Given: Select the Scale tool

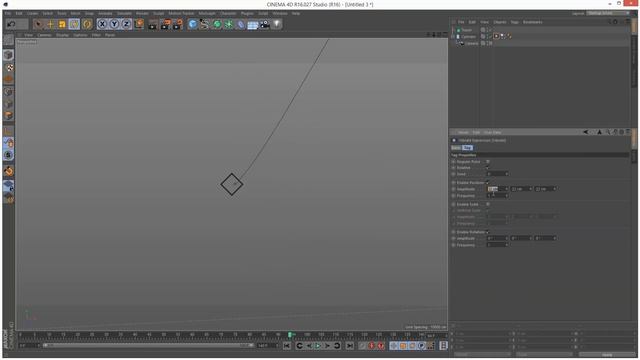Looking at the screenshot, I should [x=62, y=24].
